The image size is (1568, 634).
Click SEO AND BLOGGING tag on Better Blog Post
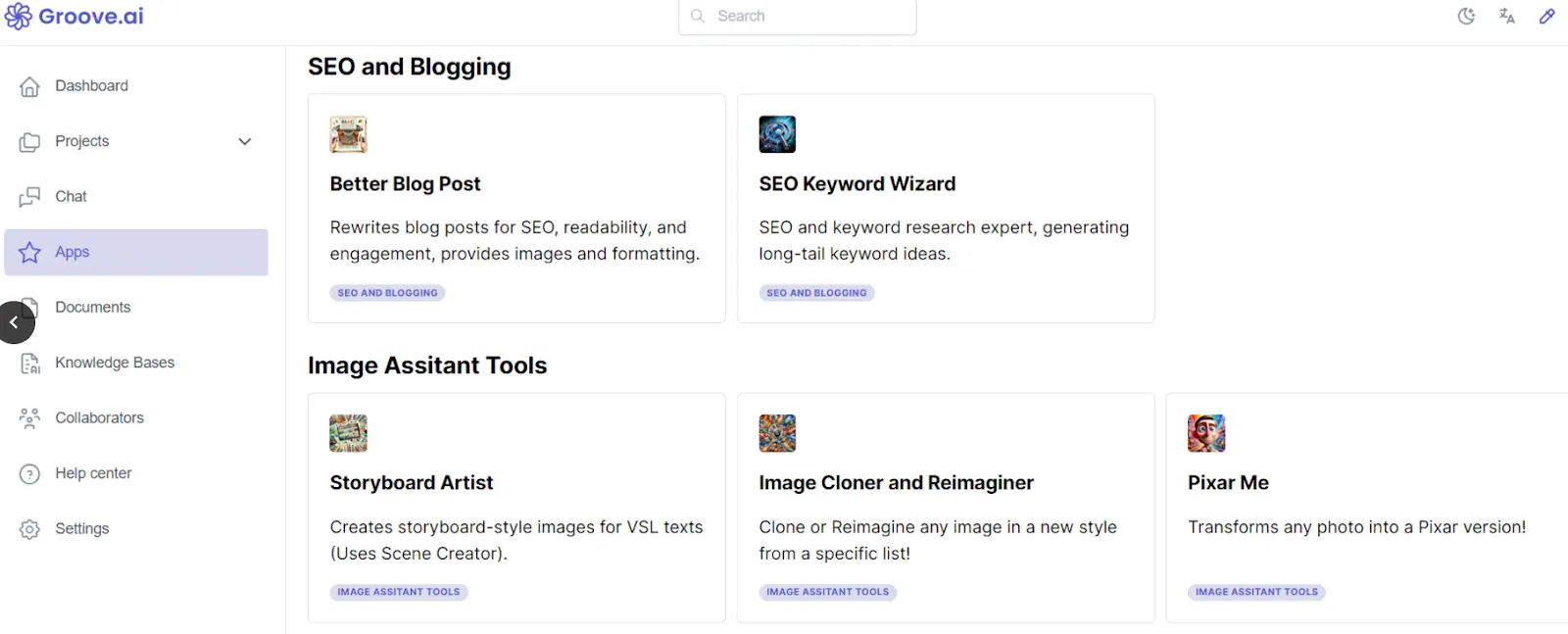(388, 293)
